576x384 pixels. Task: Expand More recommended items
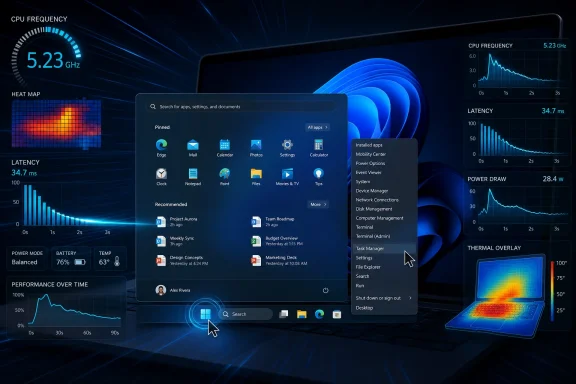318,204
